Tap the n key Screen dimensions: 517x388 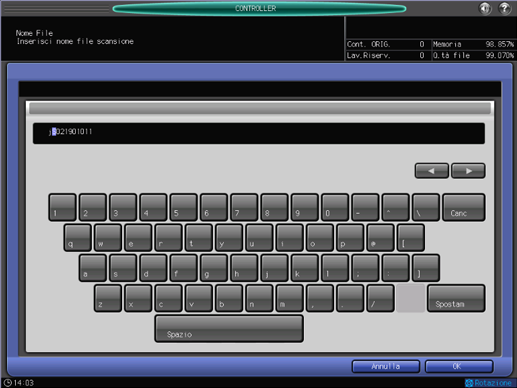[259, 298]
